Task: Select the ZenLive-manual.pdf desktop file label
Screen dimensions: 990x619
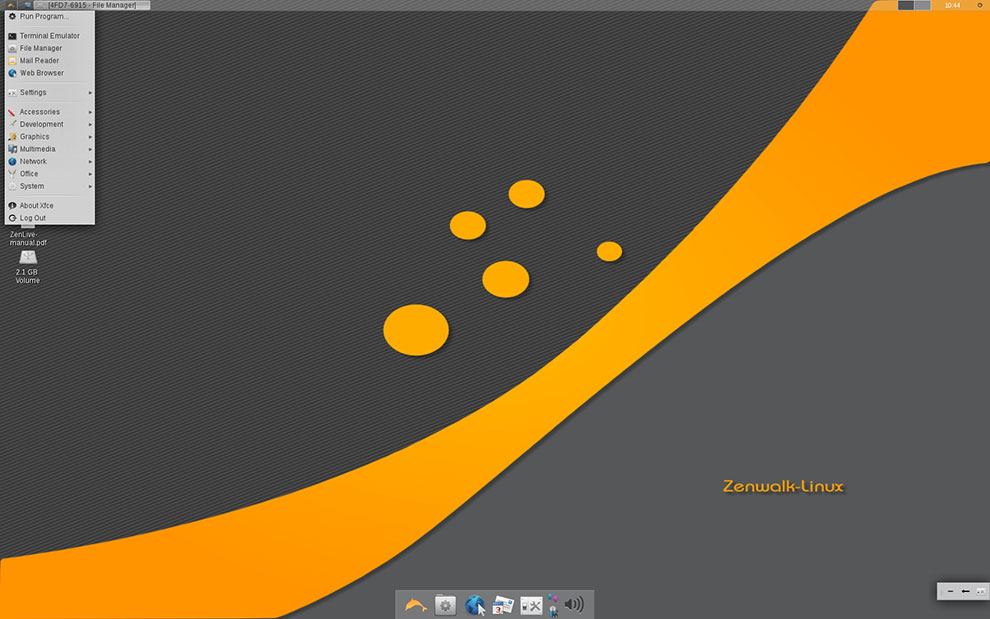Action: 28,238
